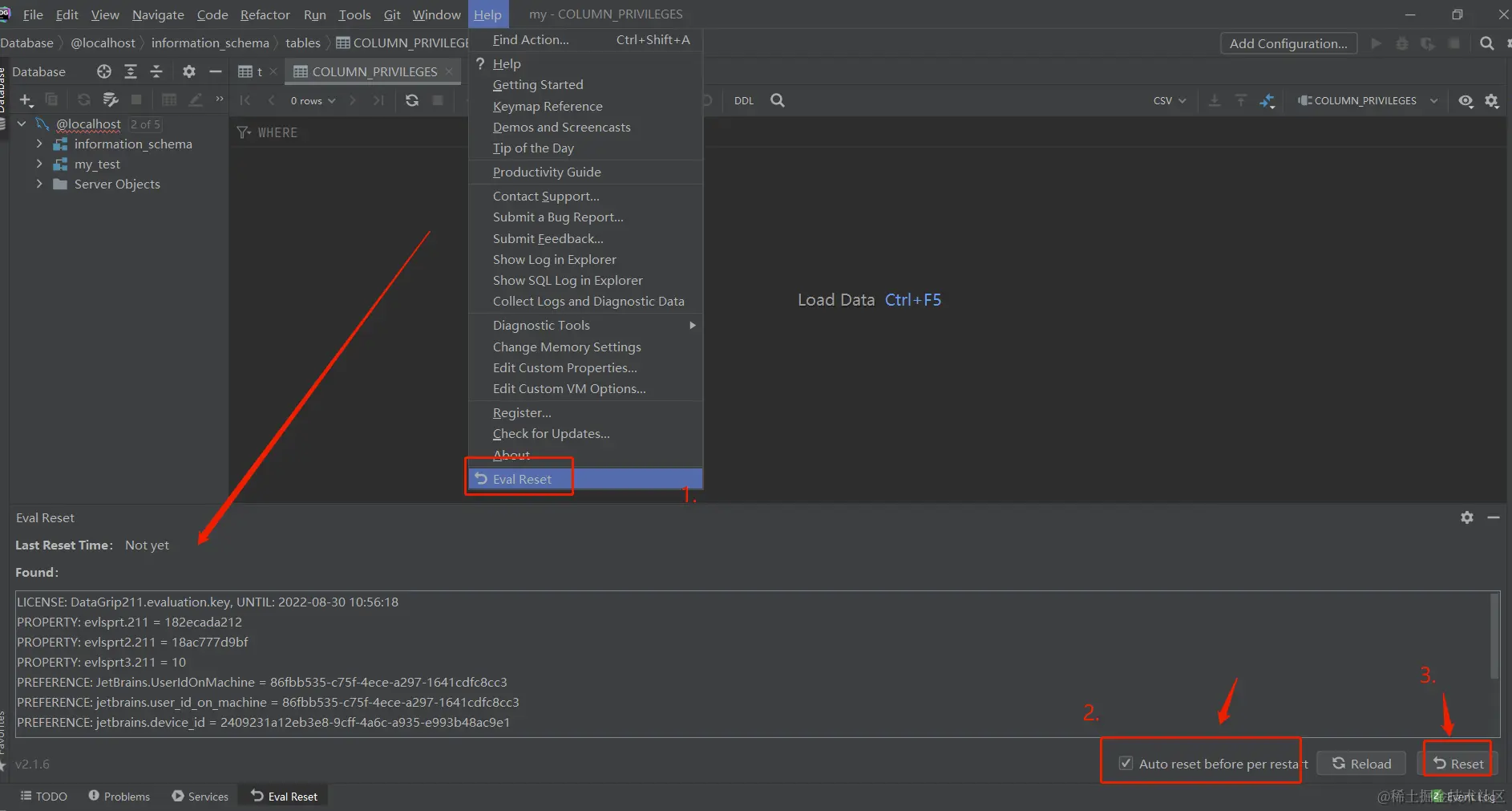This screenshot has height=811, width=1512.
Task: Open data source properties wrench icon
Action: (111, 99)
